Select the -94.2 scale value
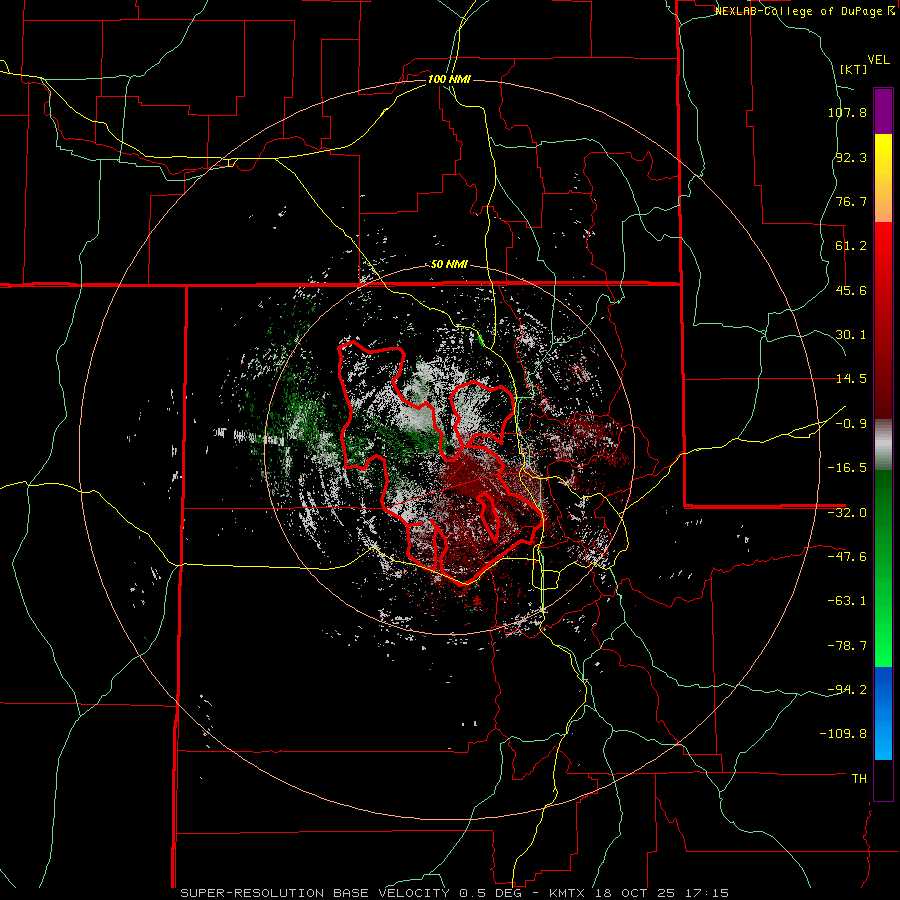Screen dimensions: 900x900 [847, 690]
